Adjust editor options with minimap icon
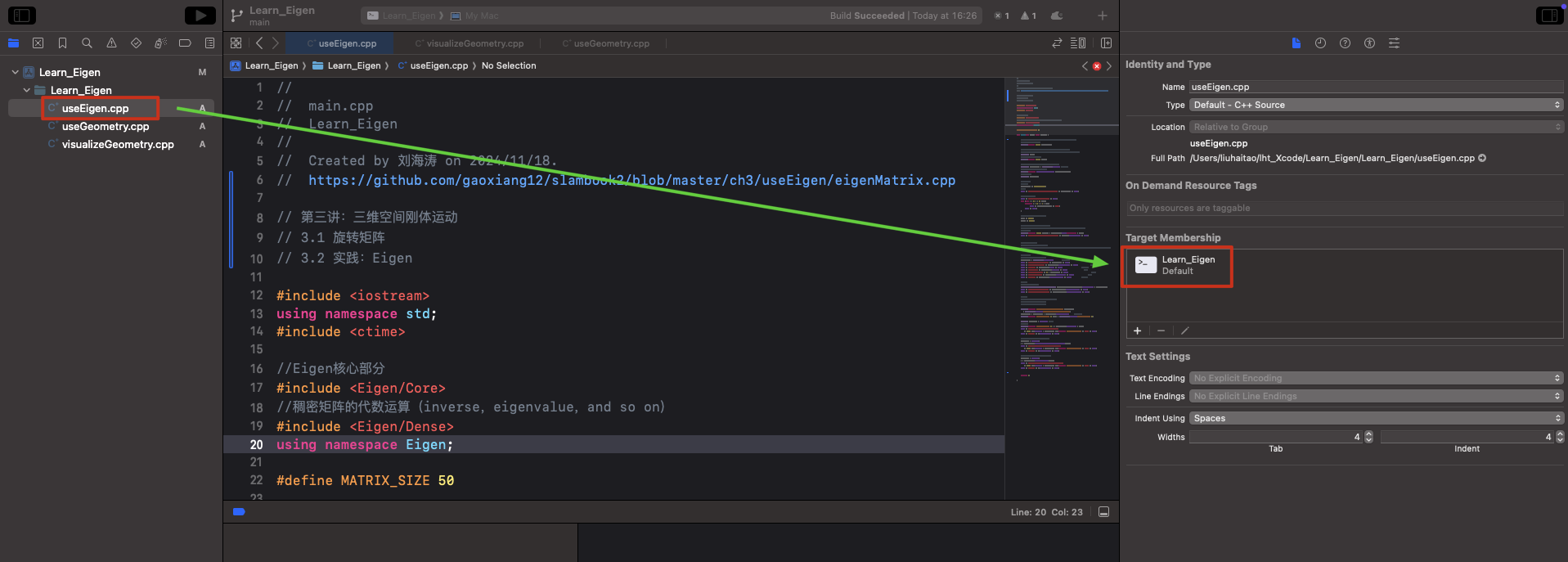This screenshot has height=562, width=1568. (x=1079, y=43)
